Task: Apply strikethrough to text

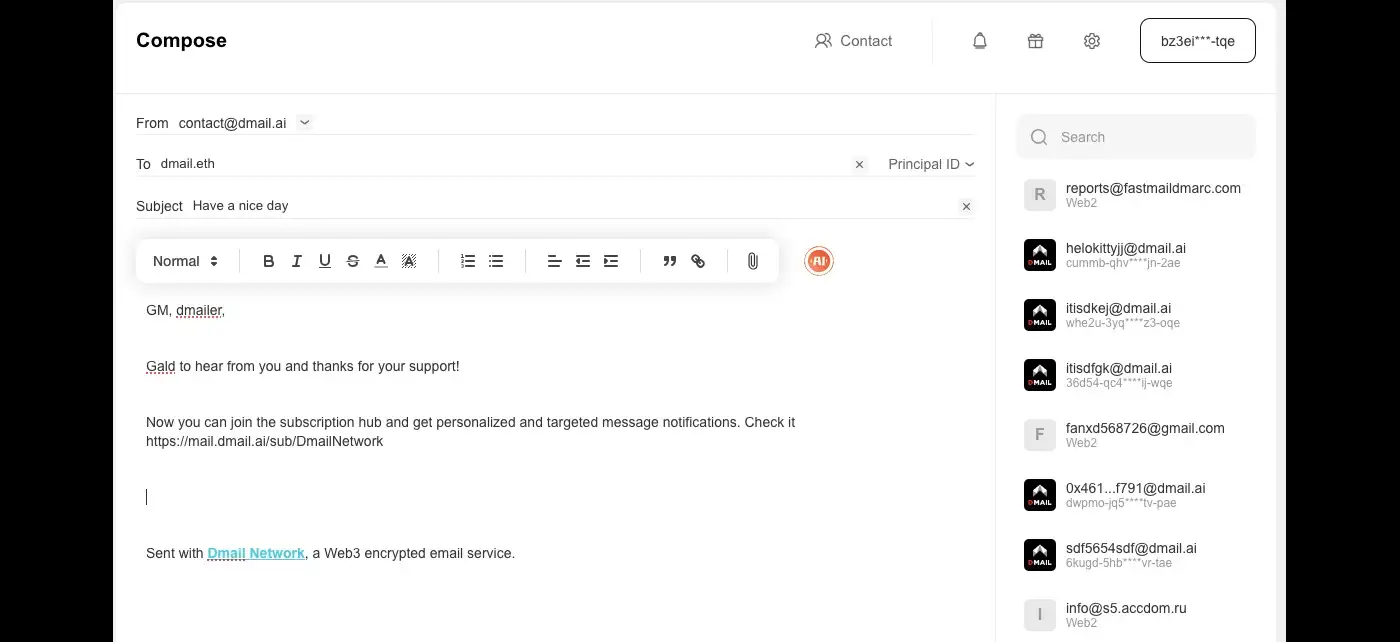Action: 352,261
